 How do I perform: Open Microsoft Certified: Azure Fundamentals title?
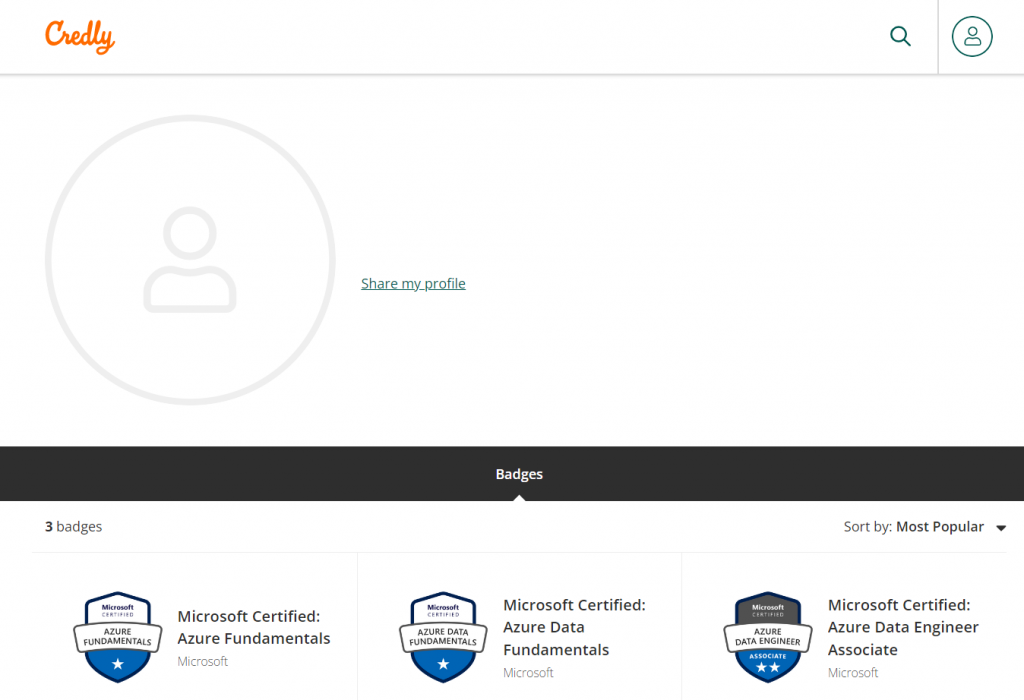pos(253,627)
